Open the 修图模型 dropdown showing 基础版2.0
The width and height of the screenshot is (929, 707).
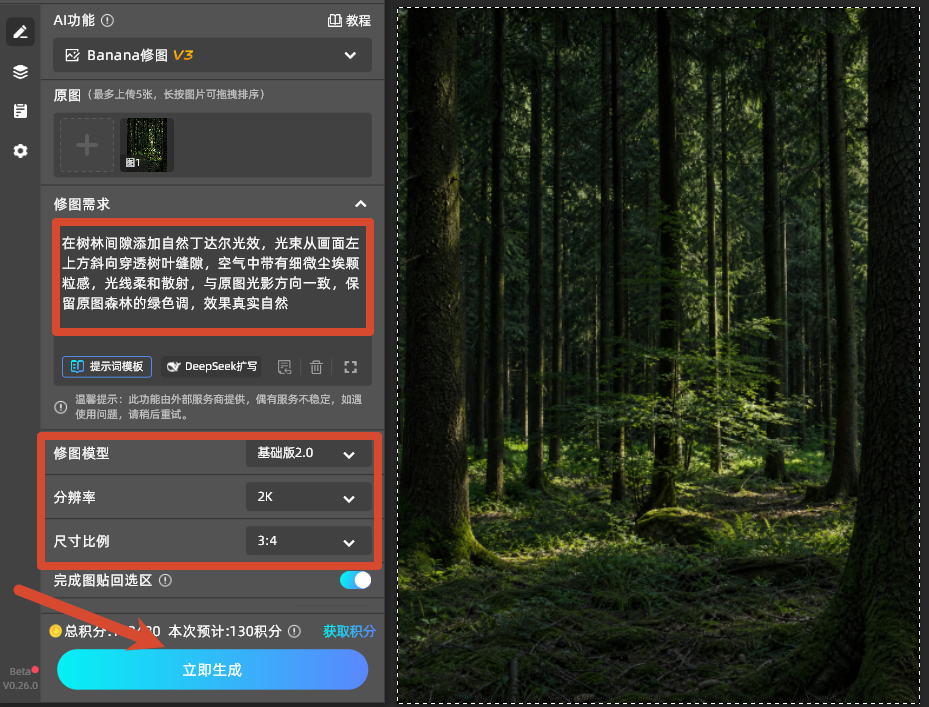coord(309,454)
